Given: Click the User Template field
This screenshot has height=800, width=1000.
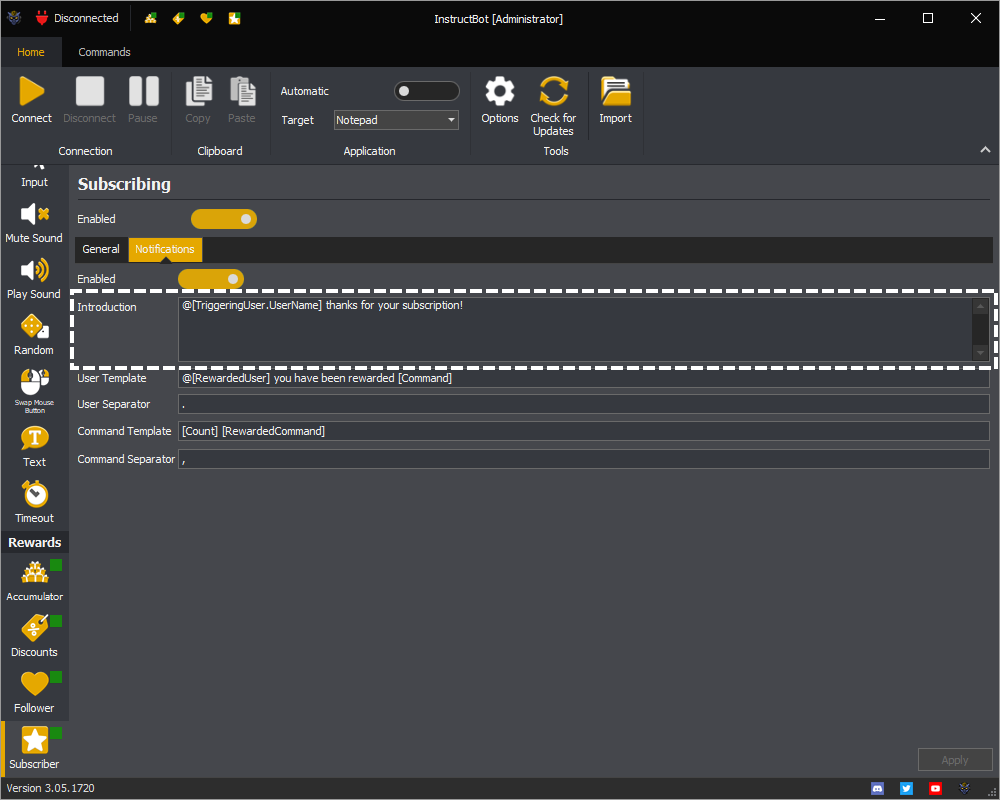Looking at the screenshot, I should tap(584, 378).
